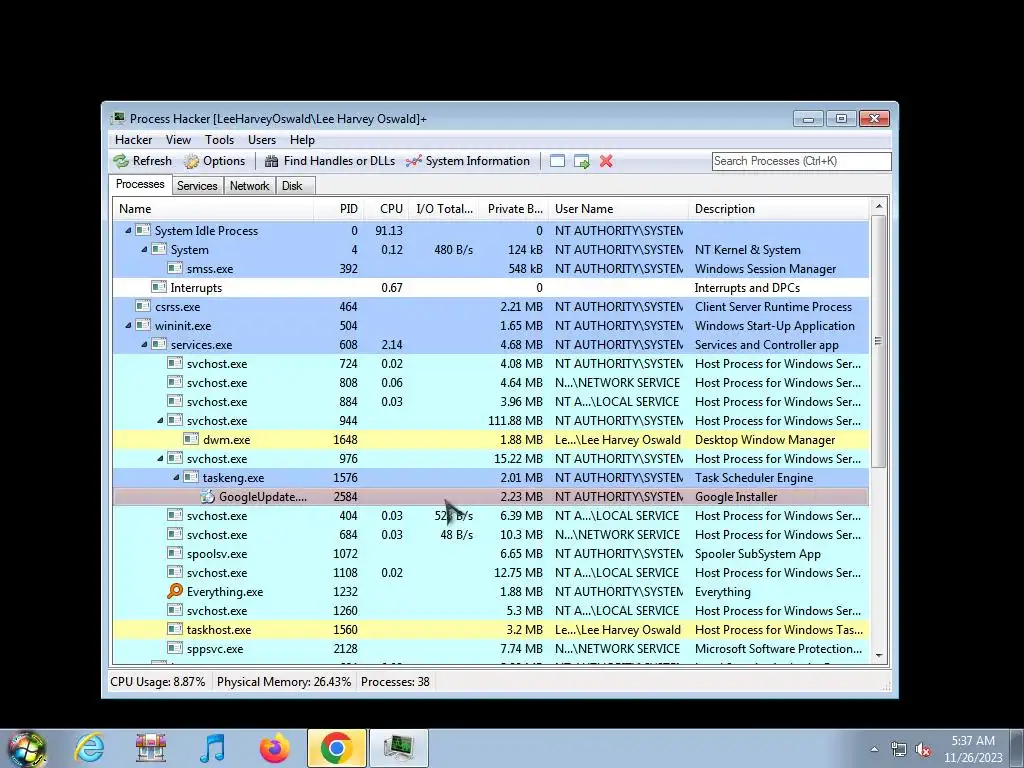
Task: Sort by Private Bytes column header
Action: (514, 209)
